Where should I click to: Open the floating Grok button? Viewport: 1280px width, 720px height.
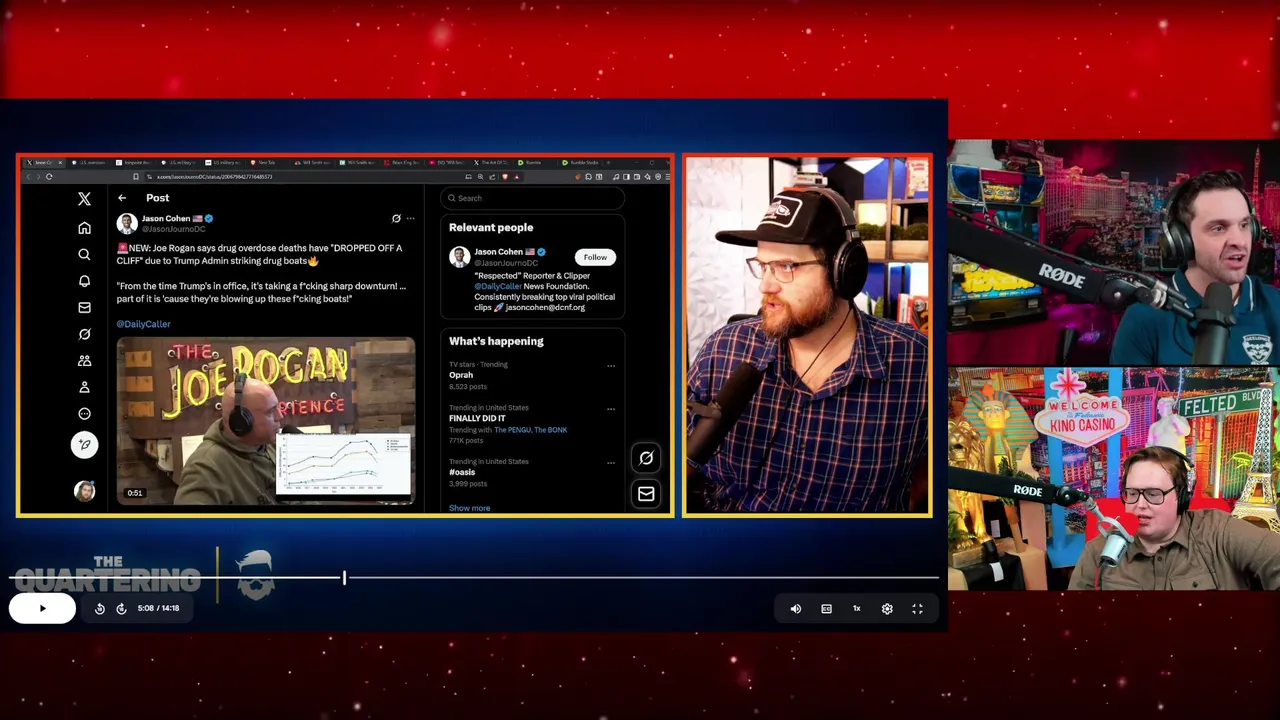(x=646, y=458)
